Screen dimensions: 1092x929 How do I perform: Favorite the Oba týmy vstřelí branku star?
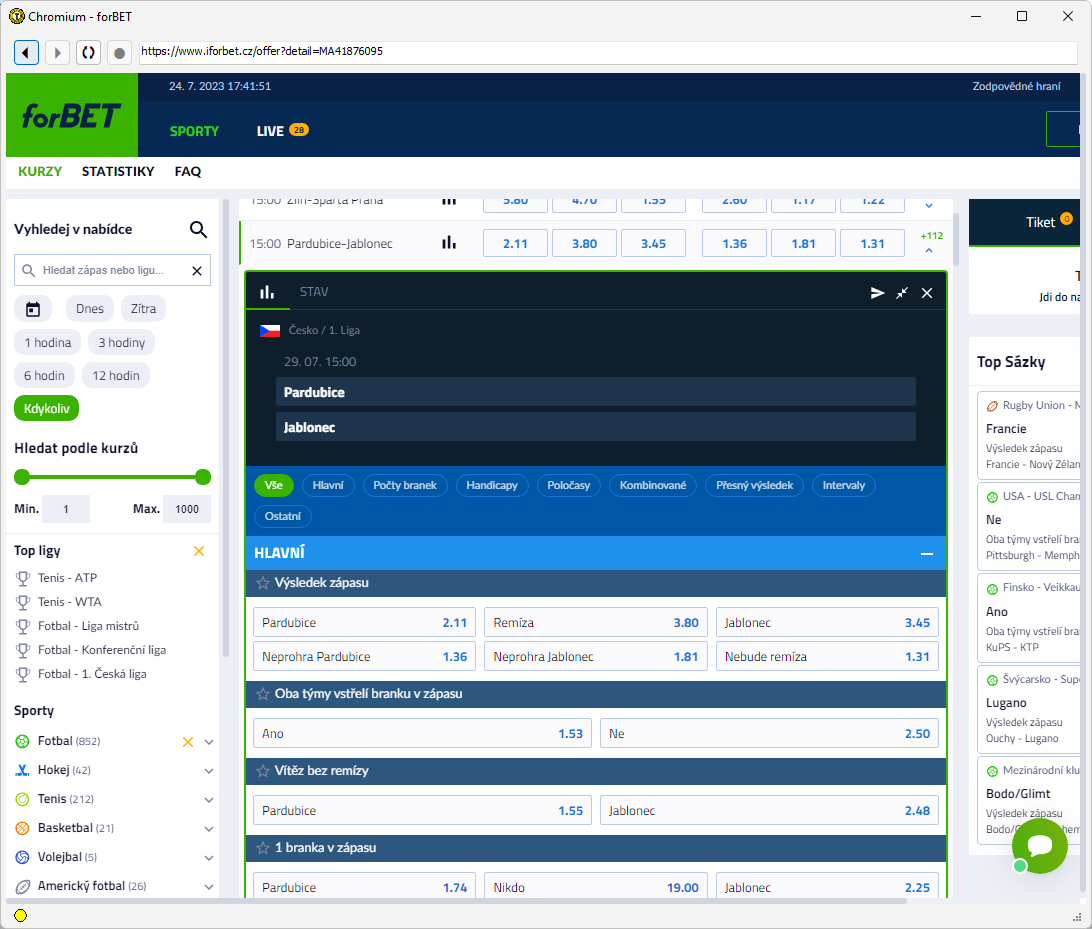click(263, 694)
